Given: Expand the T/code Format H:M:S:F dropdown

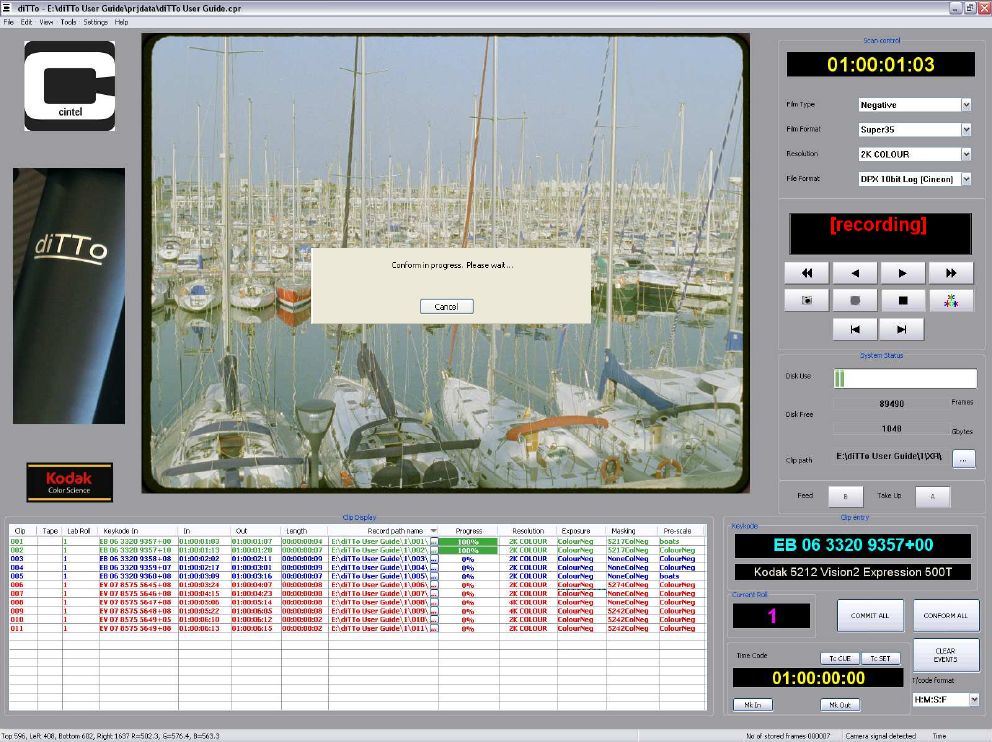Looking at the screenshot, I should pos(972,700).
